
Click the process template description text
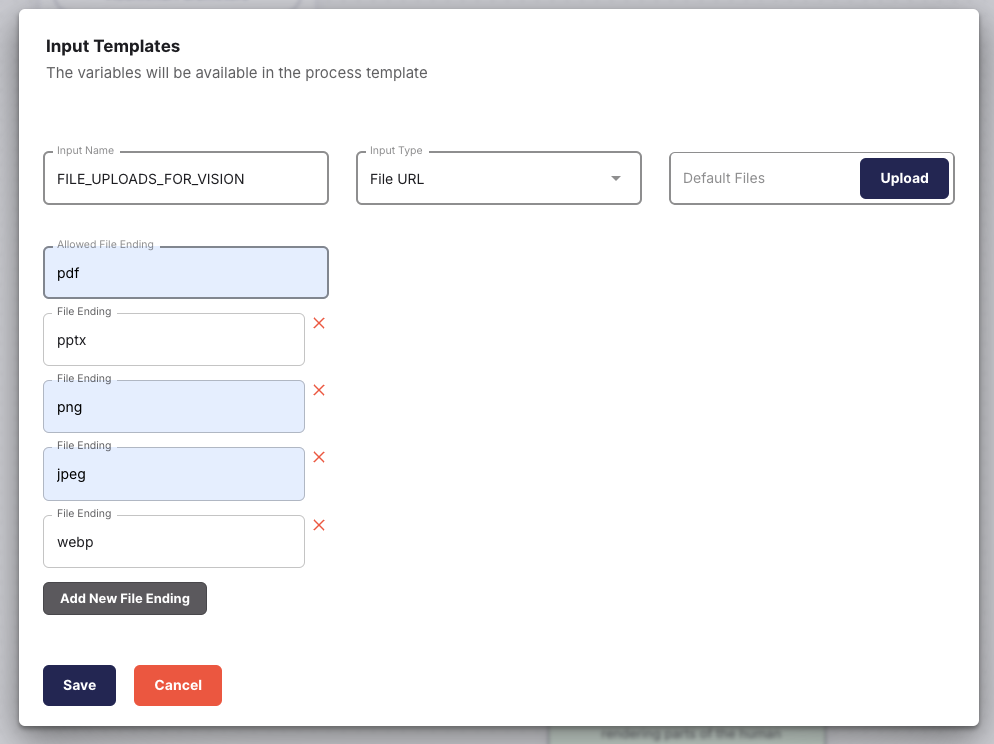(236, 73)
